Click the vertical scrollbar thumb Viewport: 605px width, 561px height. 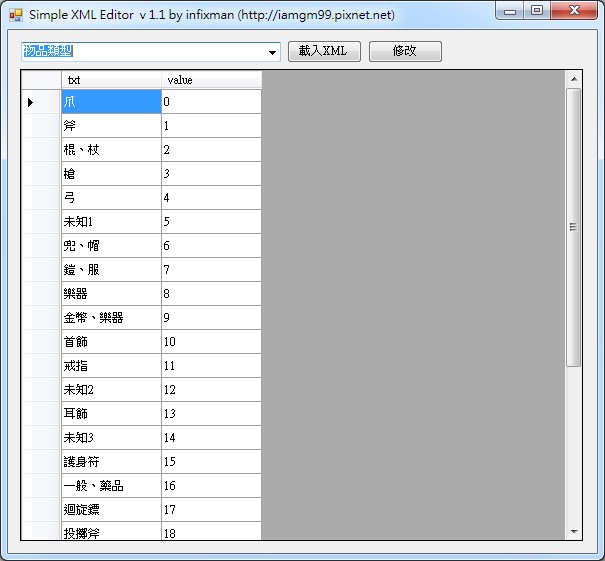click(574, 227)
